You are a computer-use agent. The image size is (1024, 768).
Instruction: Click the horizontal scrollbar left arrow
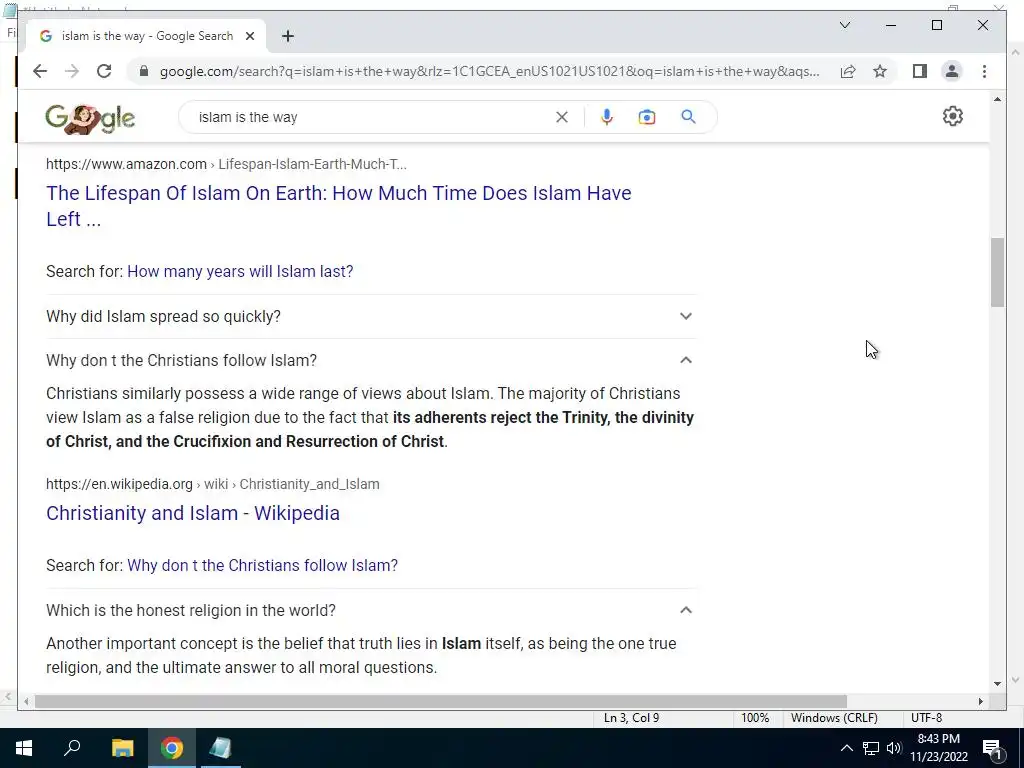coord(26,701)
